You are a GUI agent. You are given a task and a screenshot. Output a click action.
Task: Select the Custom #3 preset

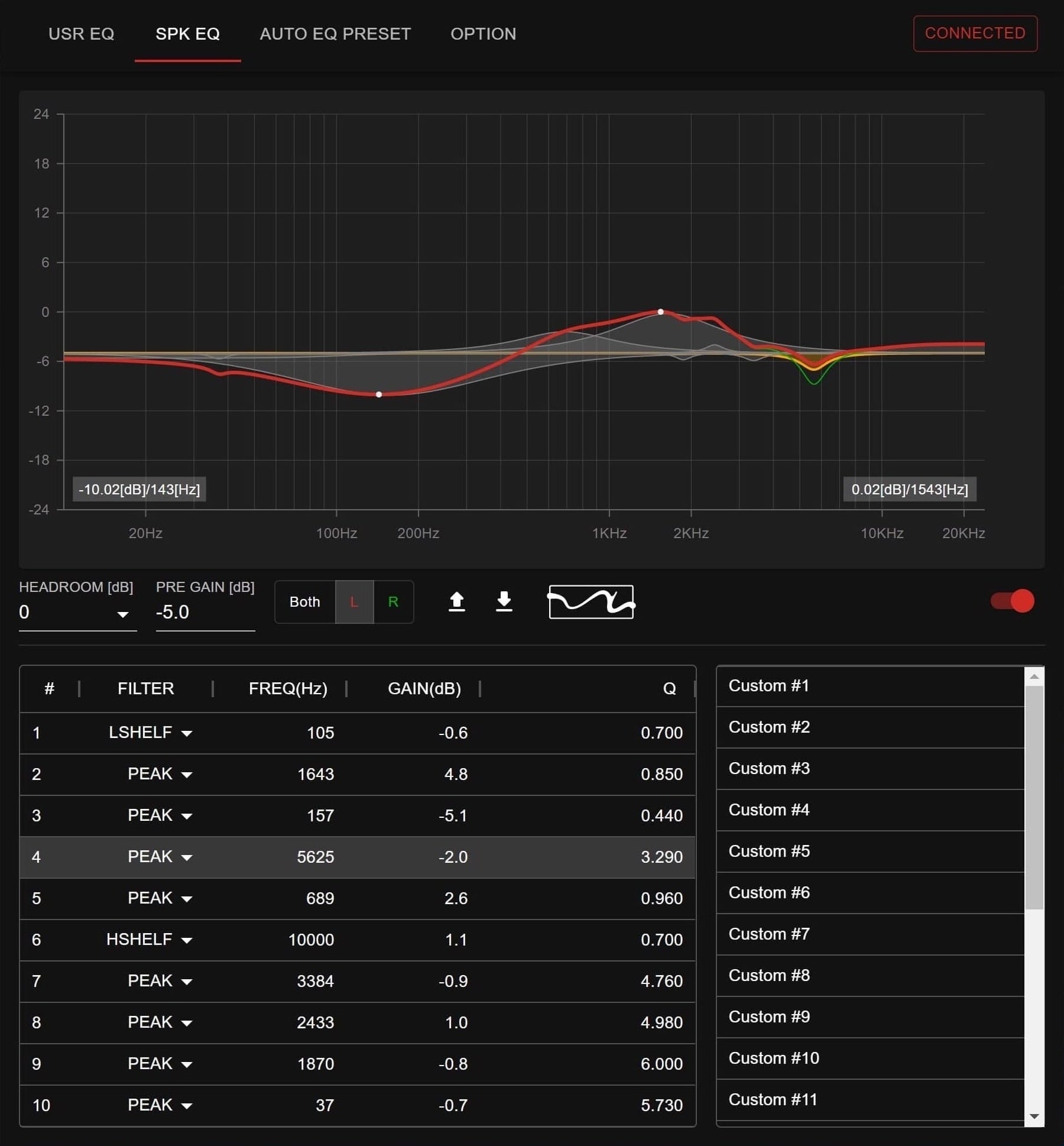(870, 769)
